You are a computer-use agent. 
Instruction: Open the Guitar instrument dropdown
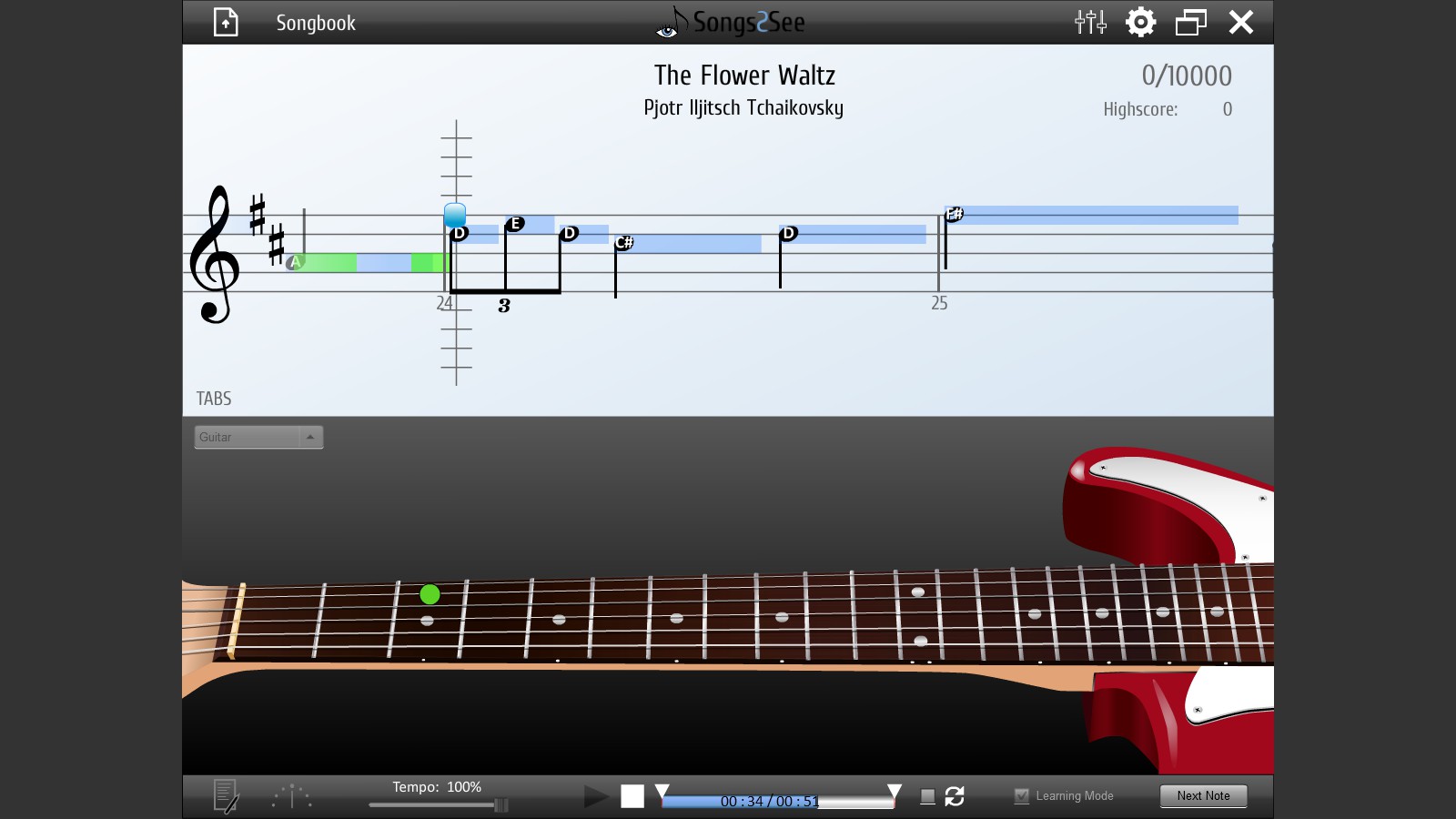[258, 437]
